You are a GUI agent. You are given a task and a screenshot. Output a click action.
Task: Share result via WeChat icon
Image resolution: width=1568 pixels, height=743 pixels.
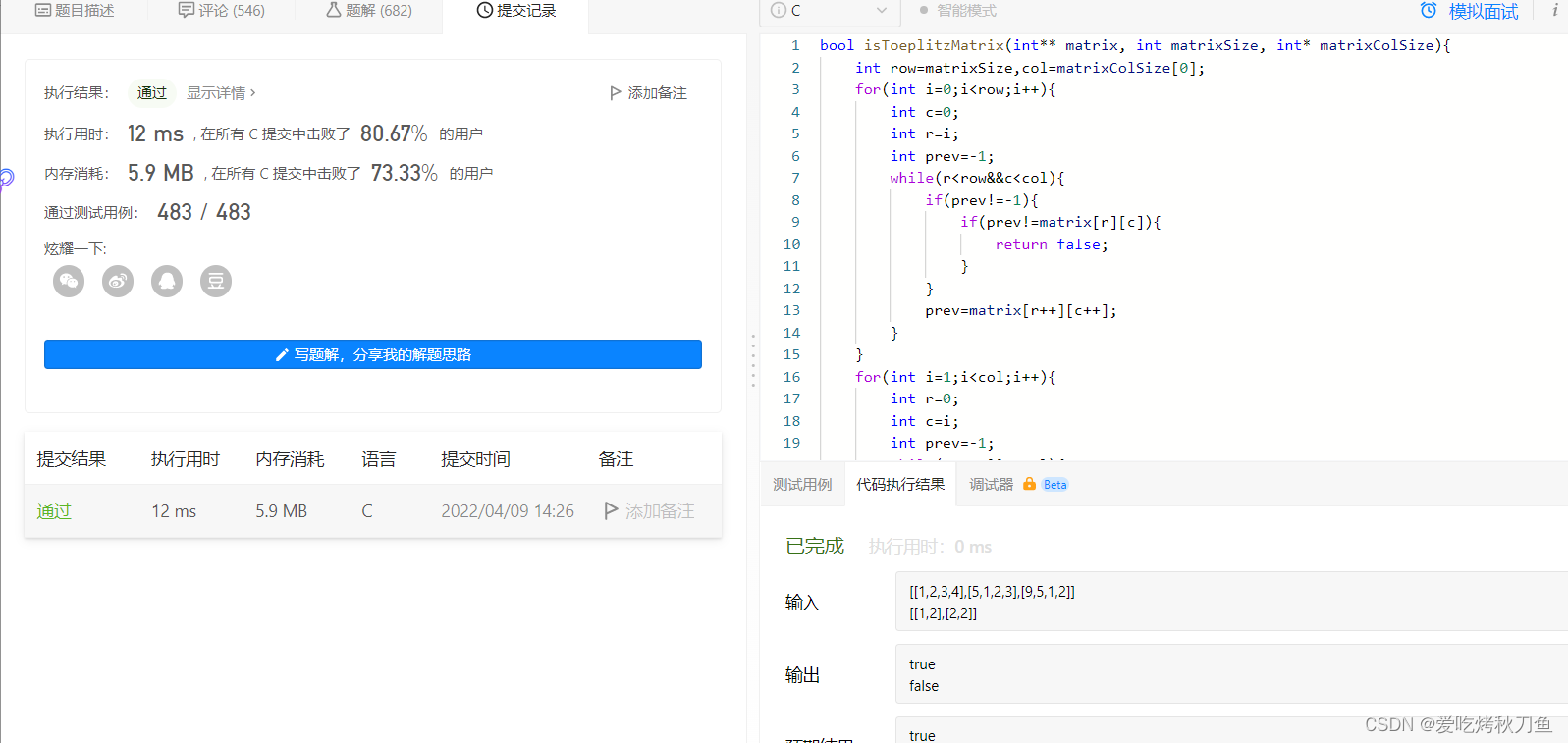[x=69, y=282]
